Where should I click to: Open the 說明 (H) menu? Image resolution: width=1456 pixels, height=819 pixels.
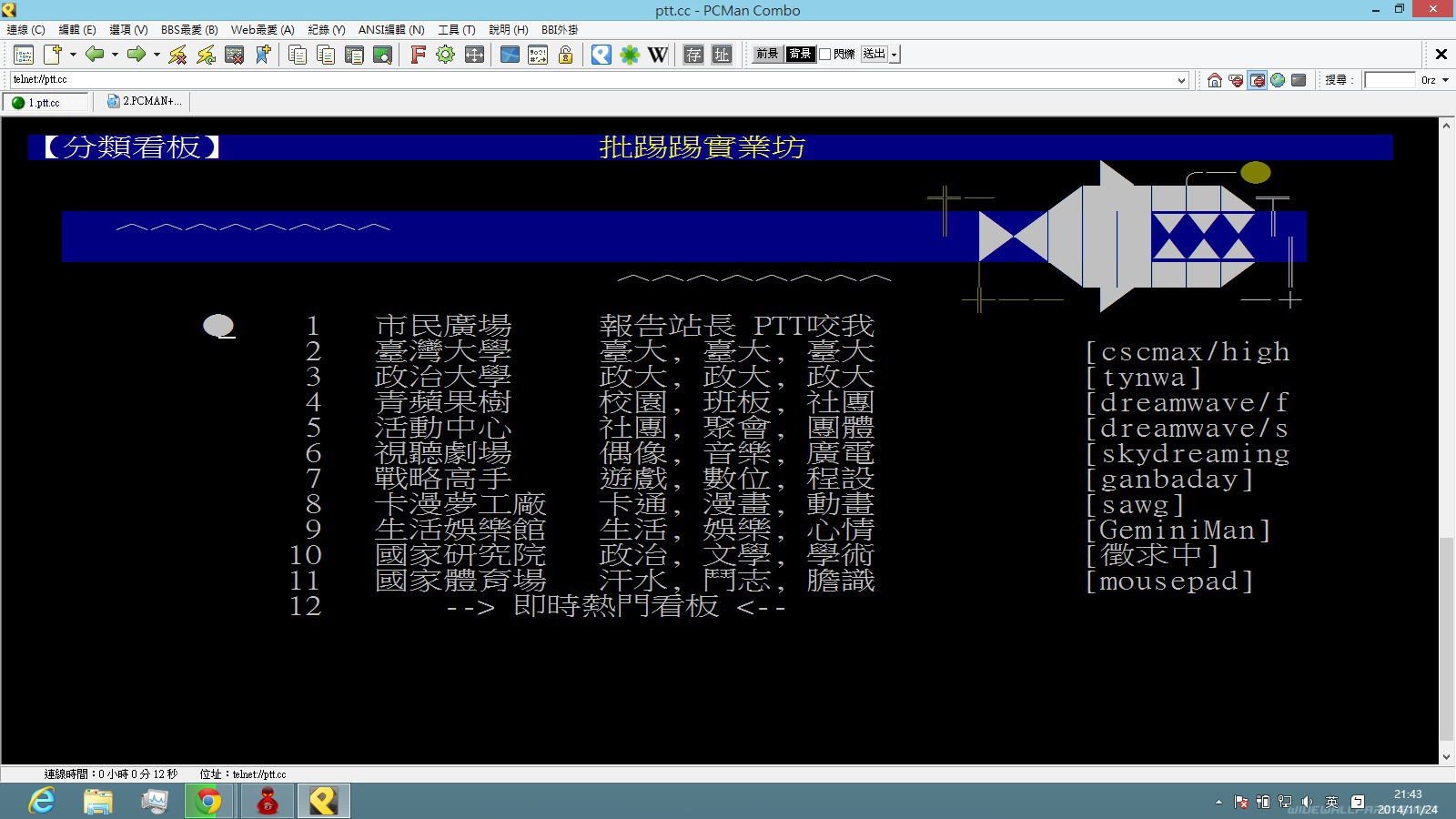(x=508, y=30)
